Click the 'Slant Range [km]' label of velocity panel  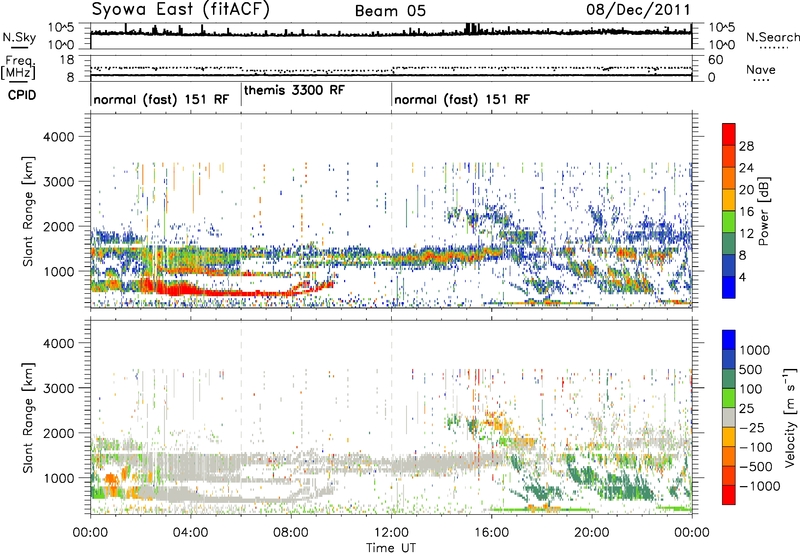click(x=28, y=417)
